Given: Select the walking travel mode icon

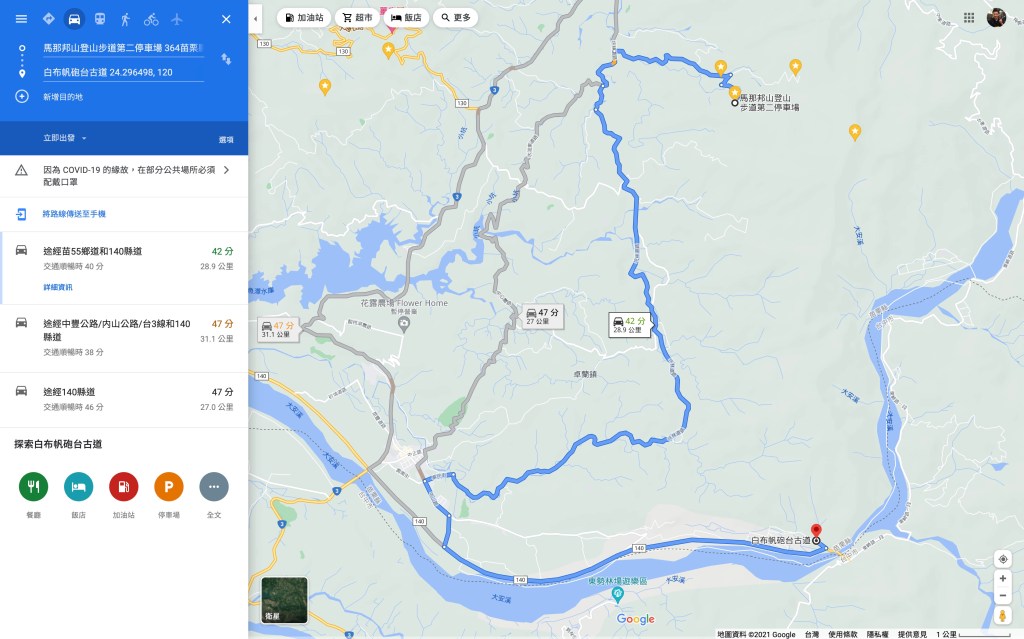Looking at the screenshot, I should [x=125, y=19].
